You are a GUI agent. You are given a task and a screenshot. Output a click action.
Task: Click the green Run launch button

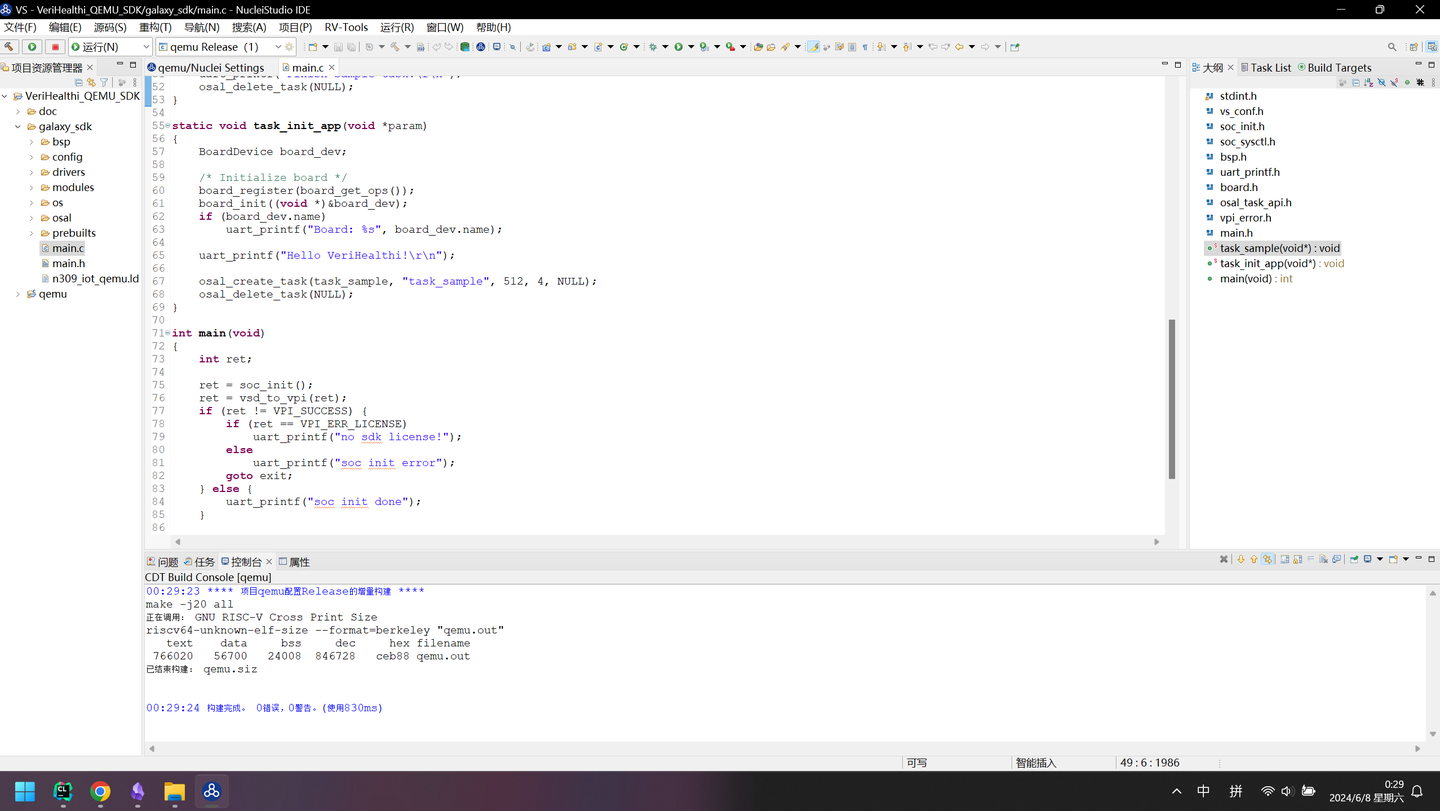[32, 47]
